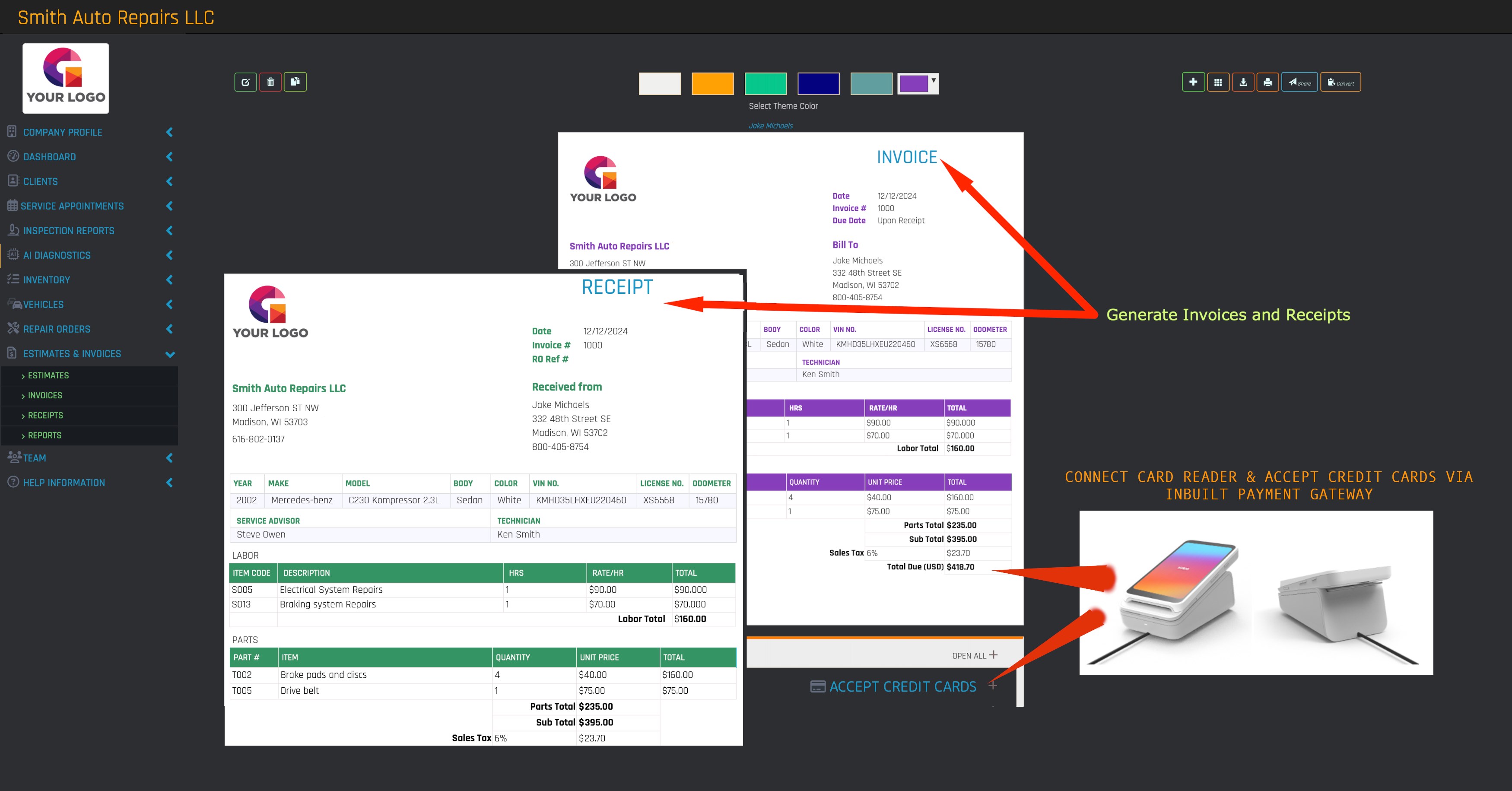1512x791 pixels.
Task: Click the plus add new icon button
Action: click(1193, 82)
